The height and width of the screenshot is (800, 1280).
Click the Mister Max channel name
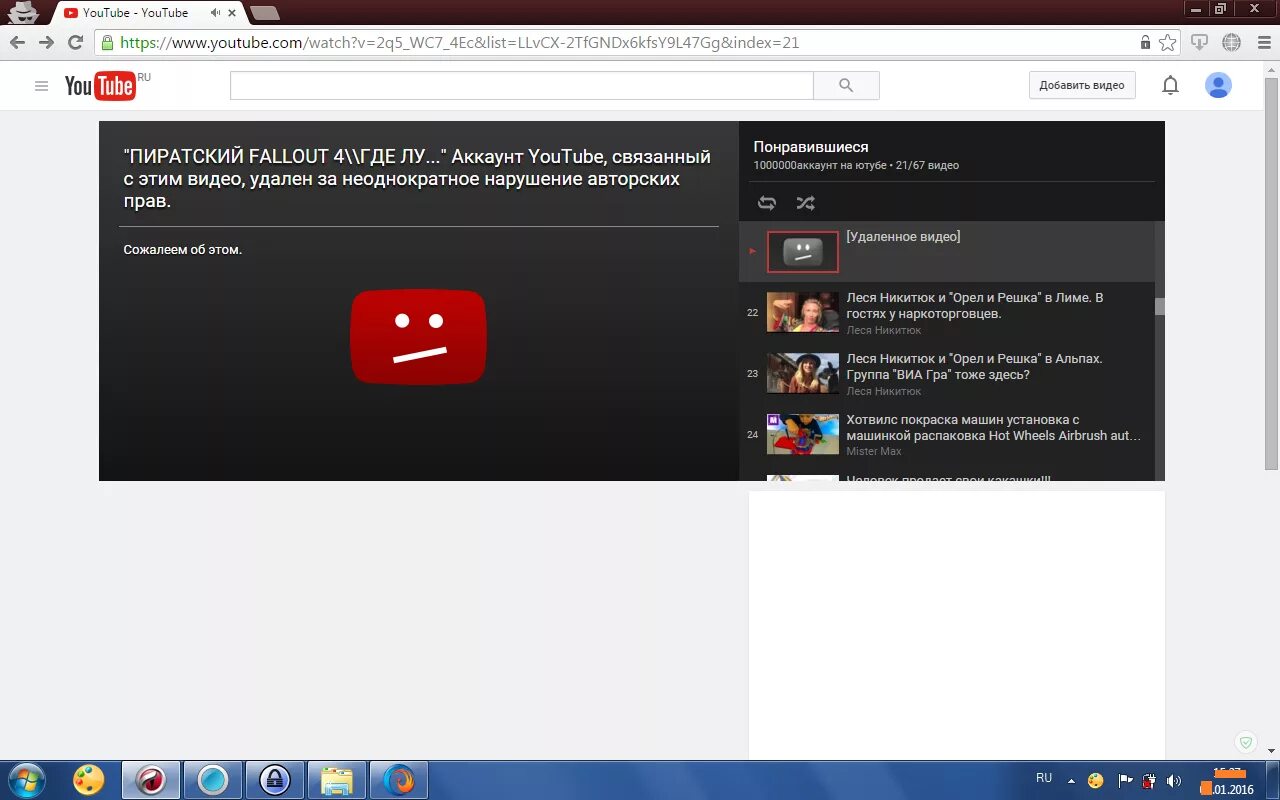point(874,452)
